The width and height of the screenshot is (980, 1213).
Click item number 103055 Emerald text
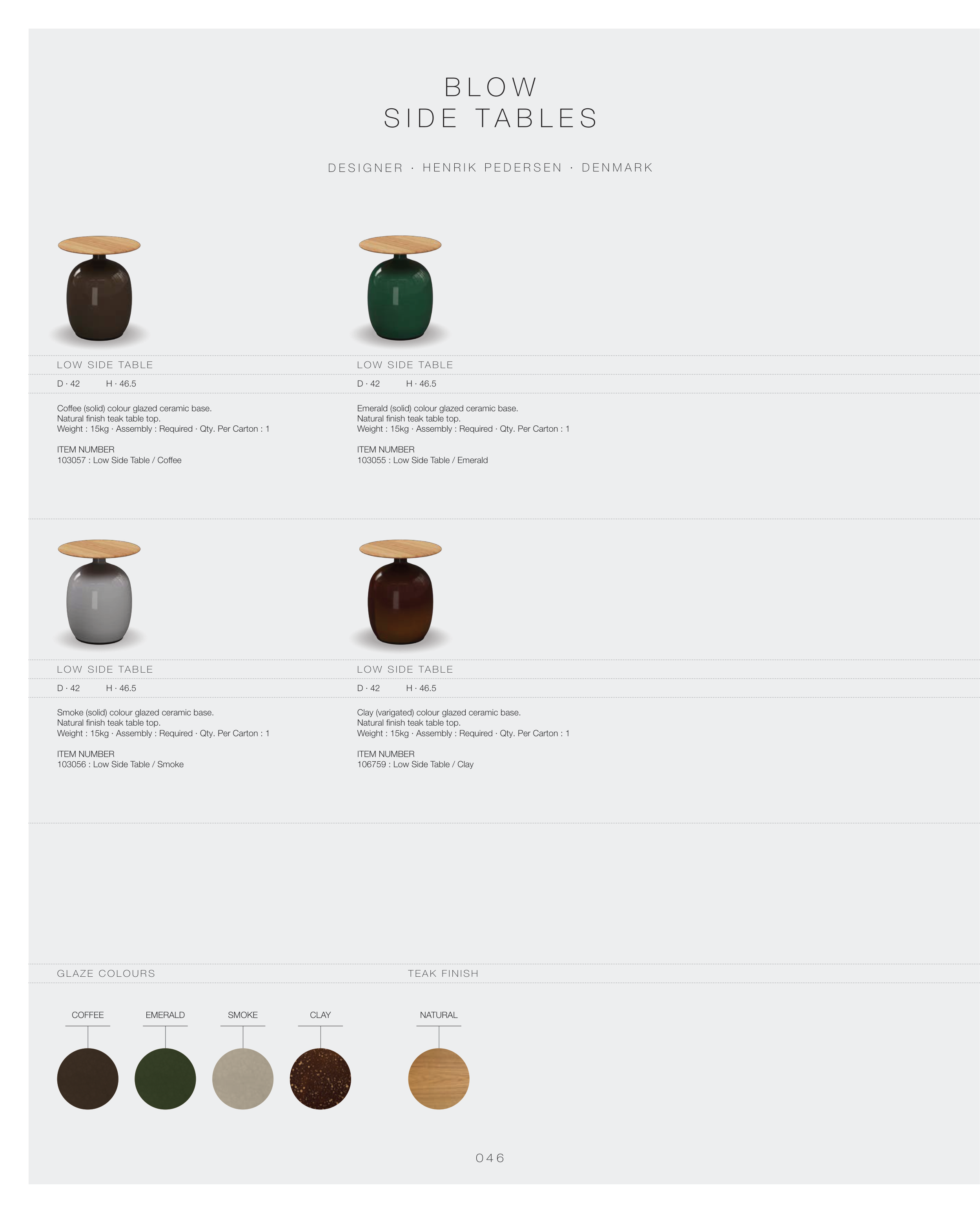coord(422,460)
